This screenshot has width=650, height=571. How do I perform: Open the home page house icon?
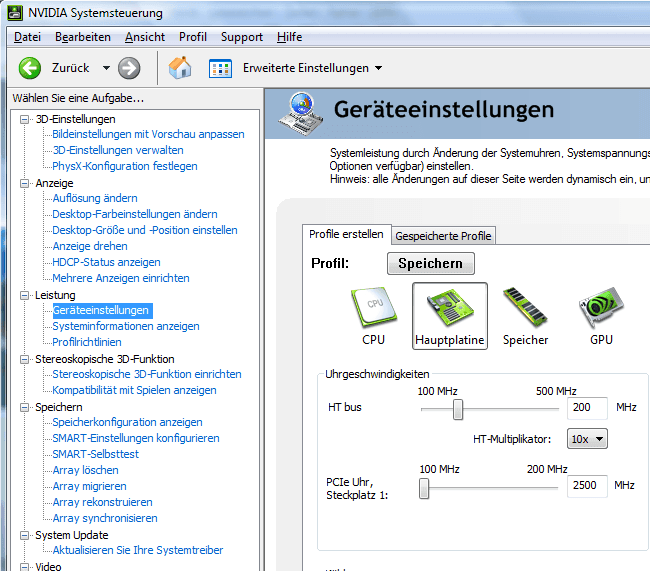[x=180, y=68]
